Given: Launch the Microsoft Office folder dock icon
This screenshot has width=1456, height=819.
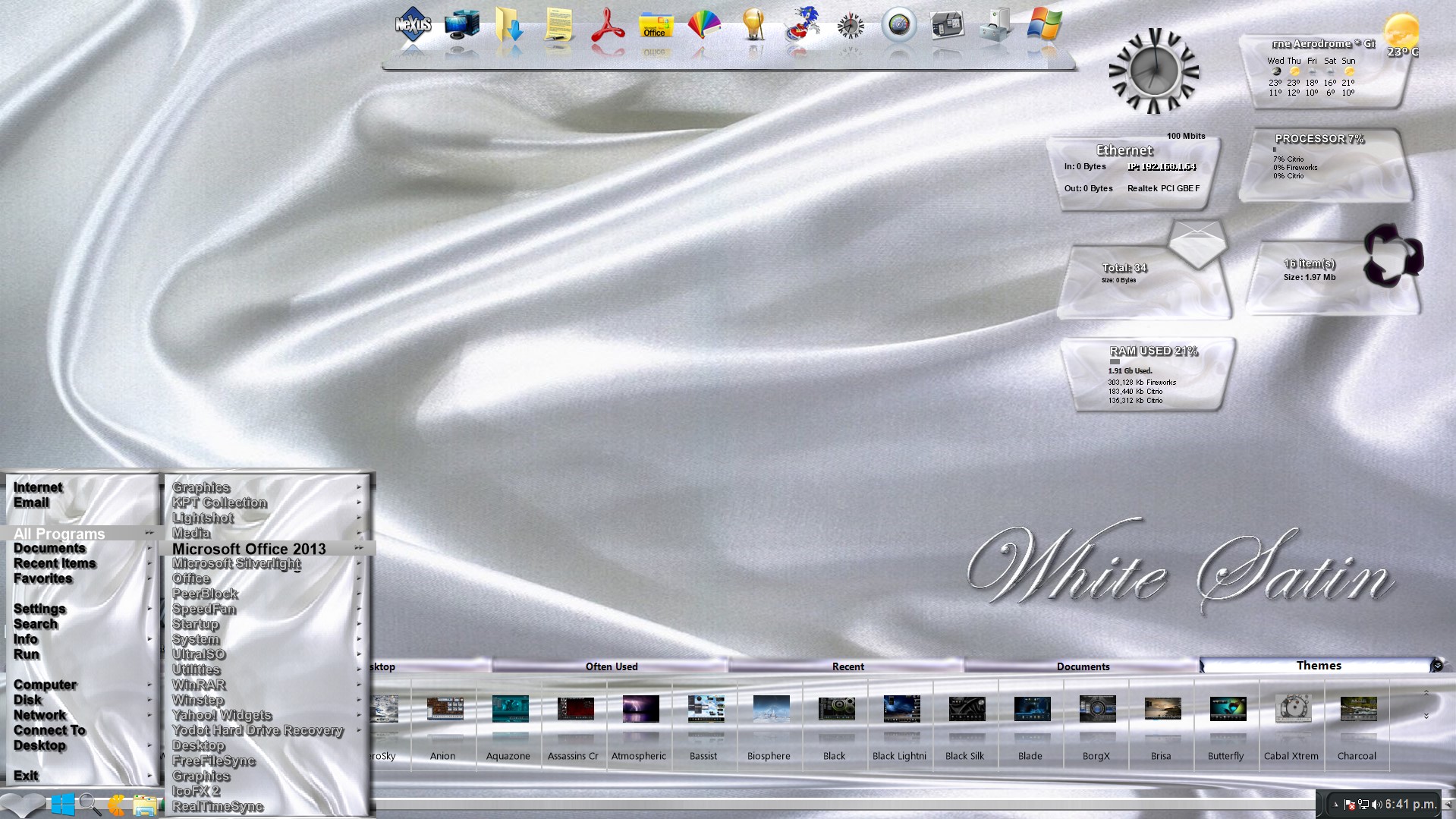Looking at the screenshot, I should pos(656,26).
